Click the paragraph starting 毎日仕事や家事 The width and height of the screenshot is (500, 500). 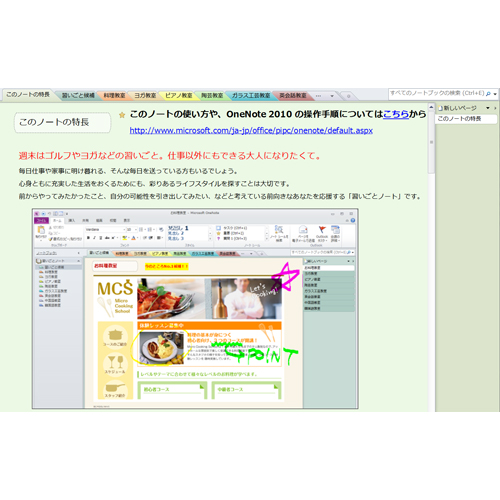point(128,171)
